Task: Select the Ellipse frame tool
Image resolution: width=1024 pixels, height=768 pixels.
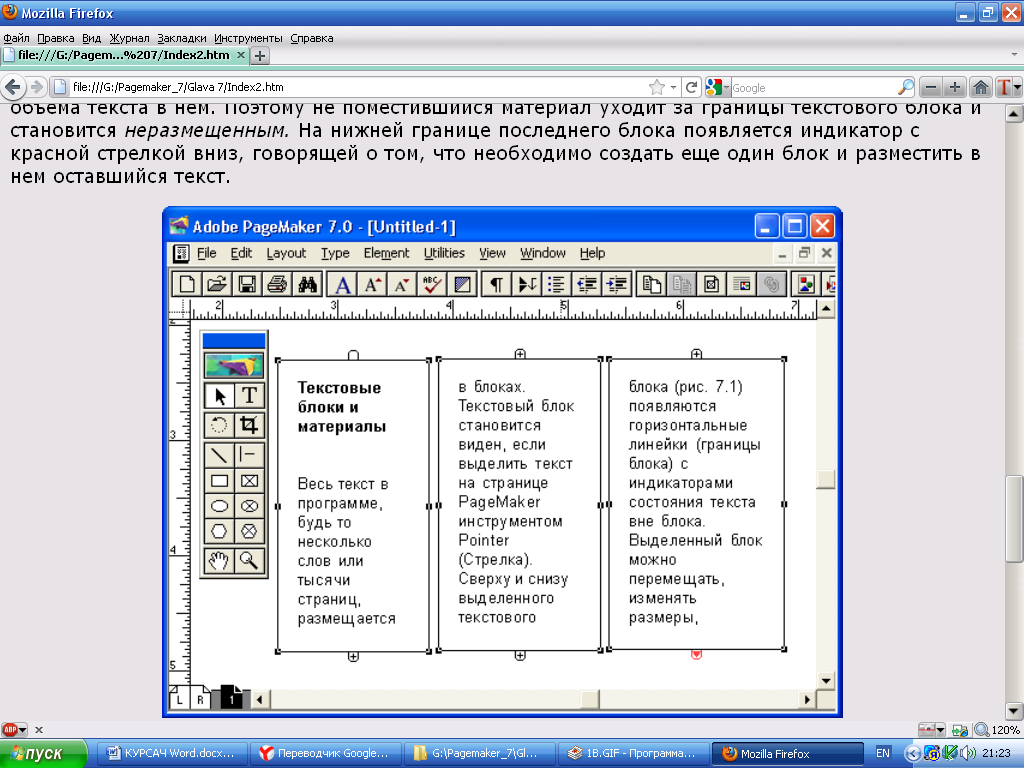Action: pyautogui.click(x=249, y=506)
